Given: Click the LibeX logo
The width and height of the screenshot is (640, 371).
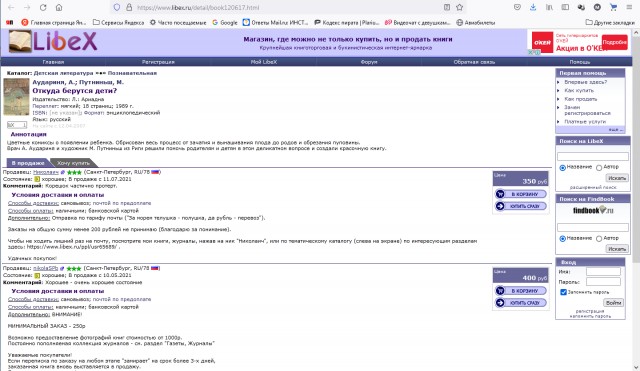Looking at the screenshot, I should 53,42.
